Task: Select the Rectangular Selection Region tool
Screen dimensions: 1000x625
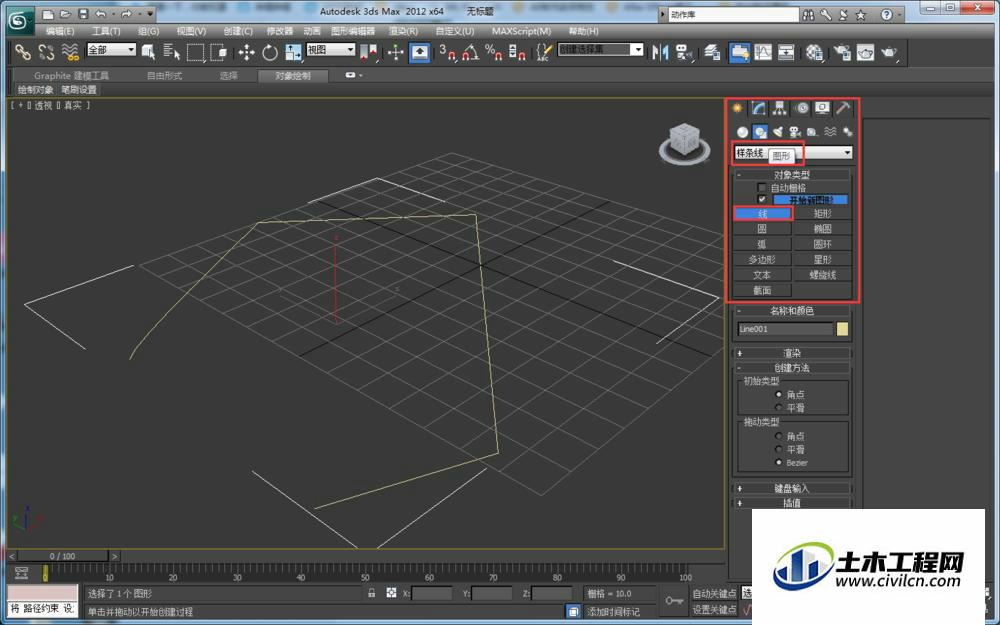Action: (x=195, y=52)
